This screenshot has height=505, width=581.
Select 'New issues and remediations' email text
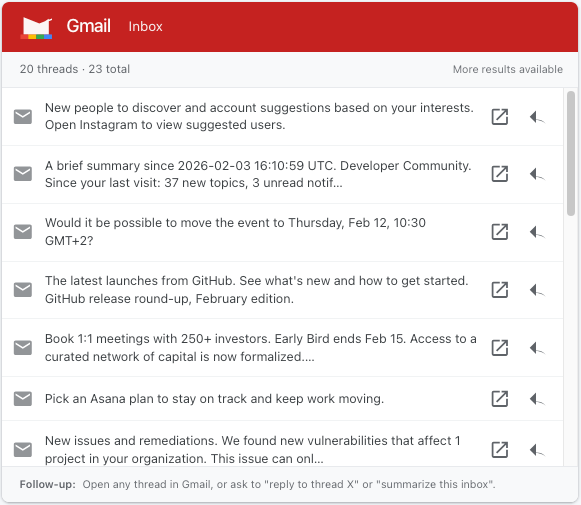(x=253, y=450)
